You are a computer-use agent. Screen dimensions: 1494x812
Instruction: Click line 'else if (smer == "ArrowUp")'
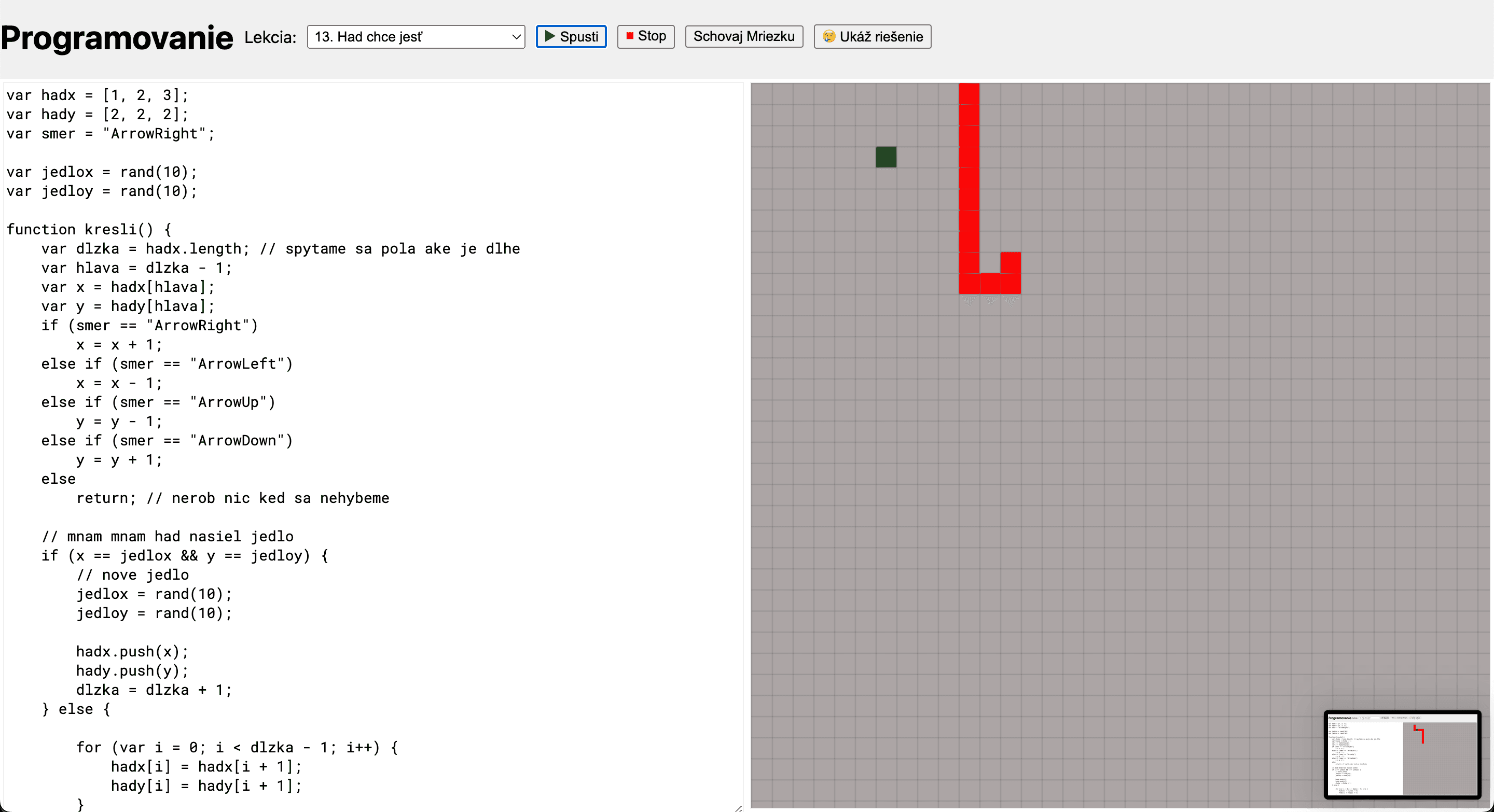(x=158, y=402)
